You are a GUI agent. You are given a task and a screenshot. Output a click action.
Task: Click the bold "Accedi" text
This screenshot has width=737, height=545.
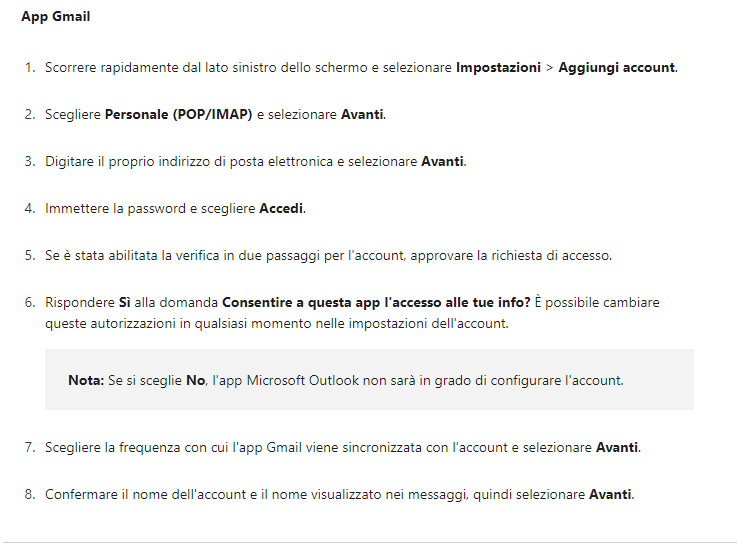pos(281,209)
